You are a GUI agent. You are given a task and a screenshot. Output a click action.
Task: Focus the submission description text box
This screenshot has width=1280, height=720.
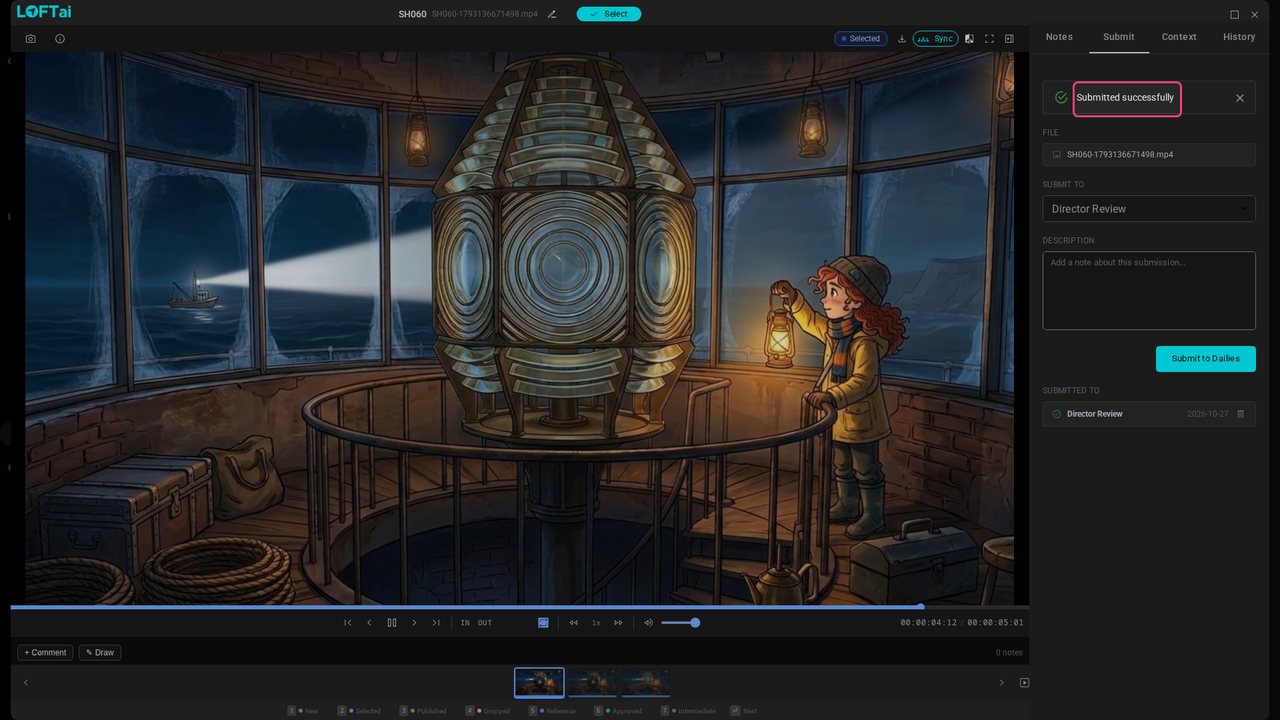coord(1149,291)
